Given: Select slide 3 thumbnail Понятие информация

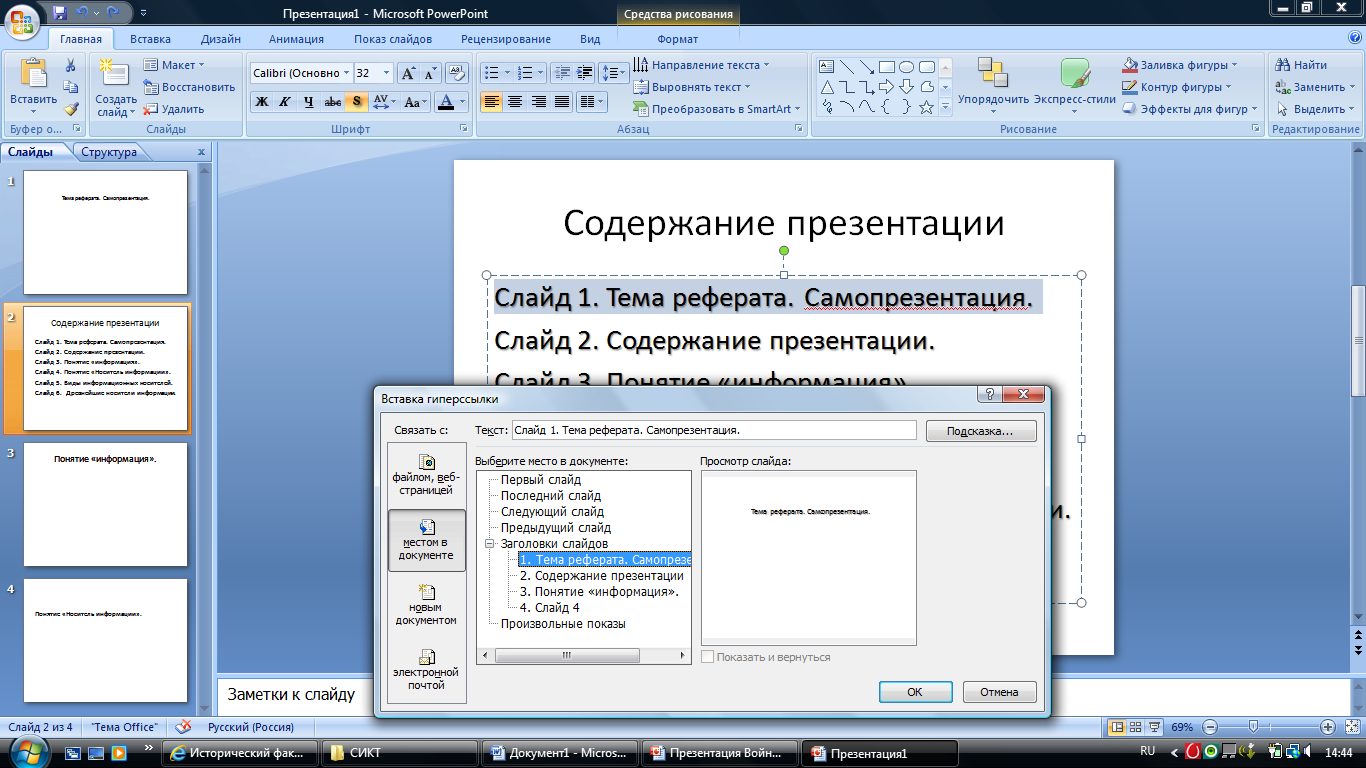Looking at the screenshot, I should point(105,504).
